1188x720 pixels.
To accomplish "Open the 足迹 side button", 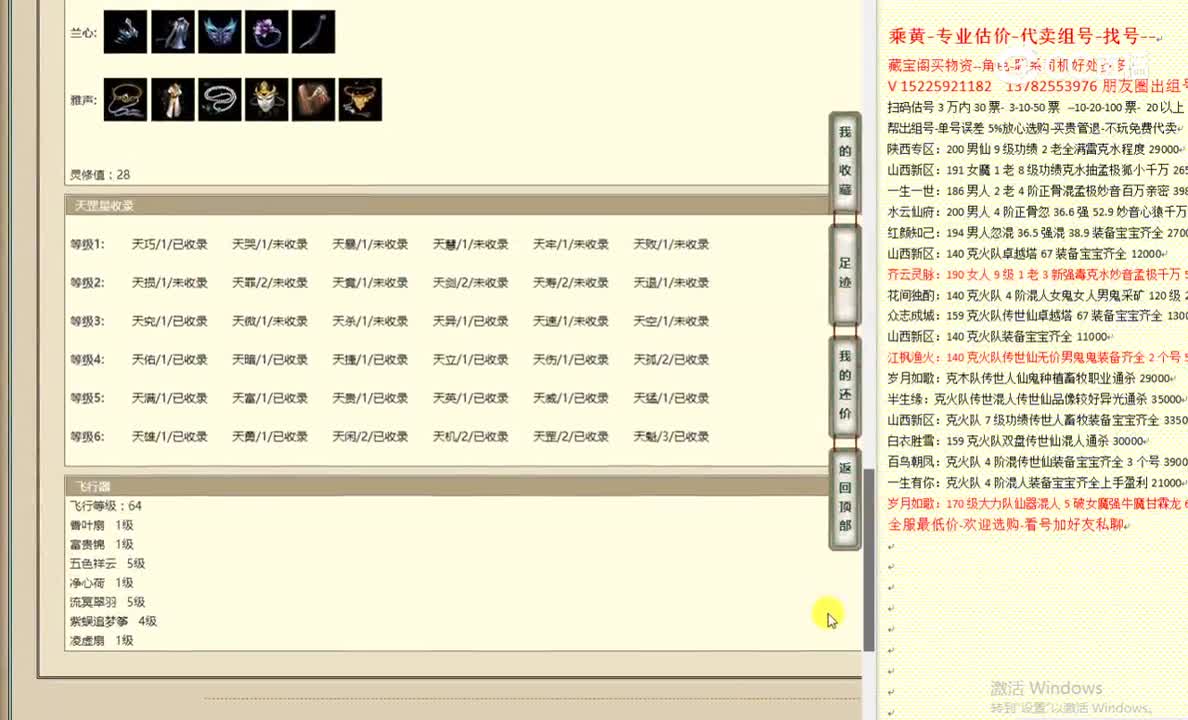I will (845, 273).
